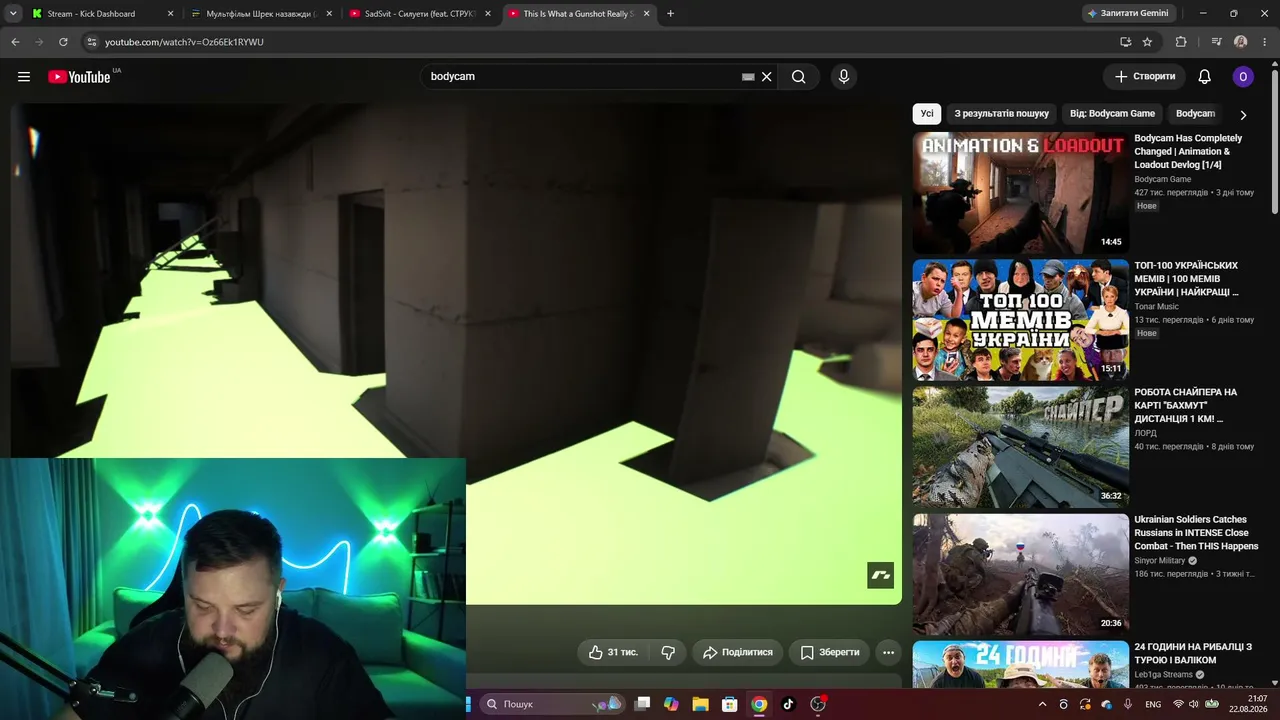Open the YouTube account avatar menu
The height and width of the screenshot is (720, 1280).
tap(1243, 77)
